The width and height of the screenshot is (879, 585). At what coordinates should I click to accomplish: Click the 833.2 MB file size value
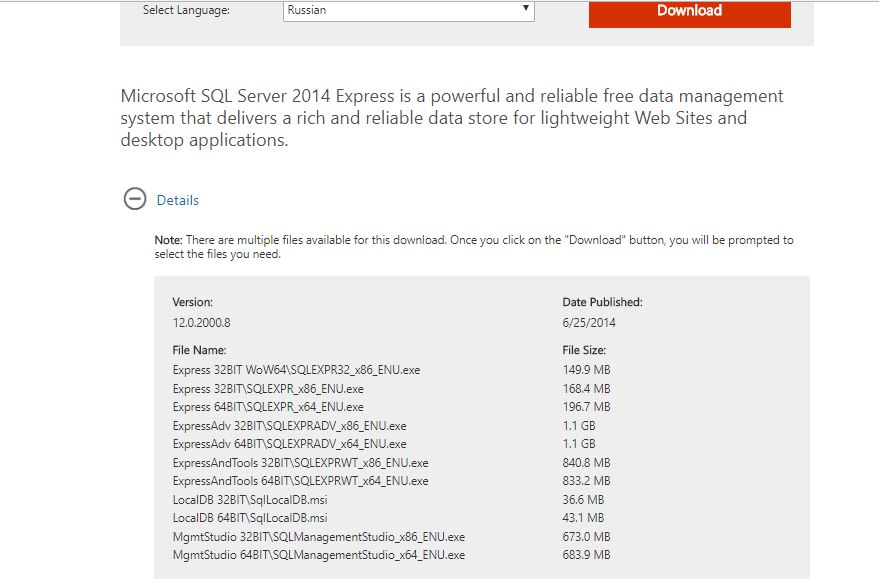coord(586,481)
